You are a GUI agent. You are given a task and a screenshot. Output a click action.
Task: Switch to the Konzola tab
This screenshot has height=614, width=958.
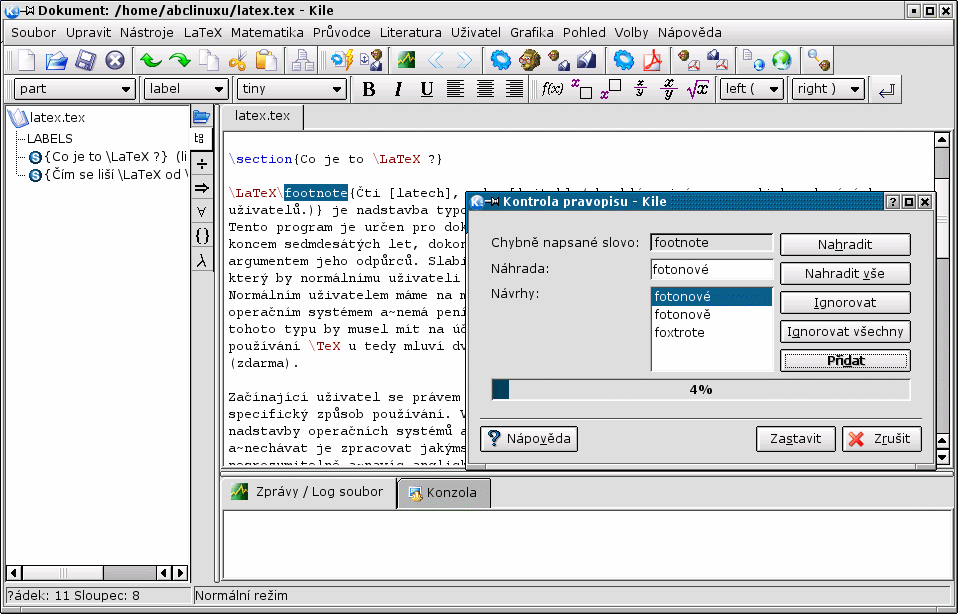(444, 492)
